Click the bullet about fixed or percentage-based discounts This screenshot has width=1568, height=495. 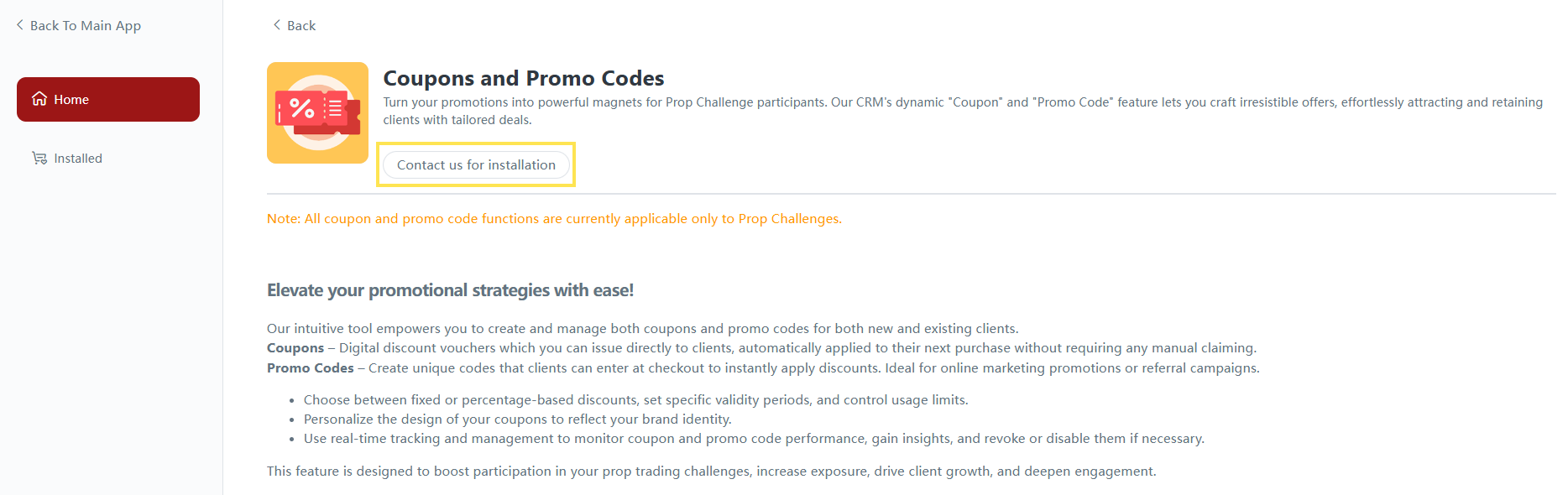635,399
